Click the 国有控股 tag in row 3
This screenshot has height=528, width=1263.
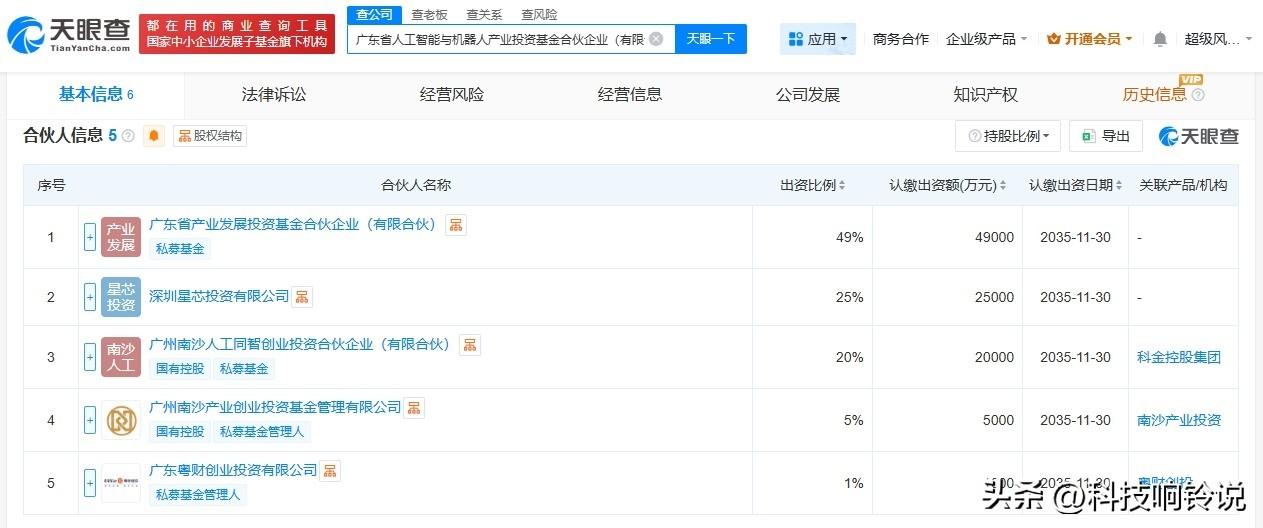[180, 369]
